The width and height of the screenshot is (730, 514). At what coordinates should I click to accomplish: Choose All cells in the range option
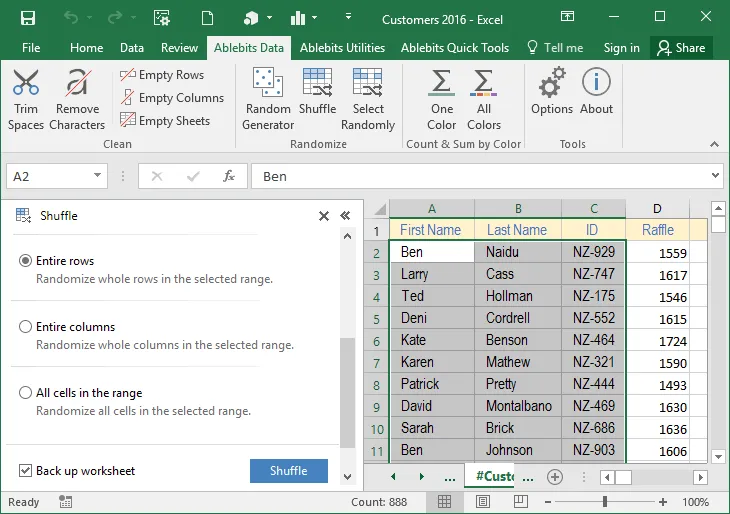25,393
